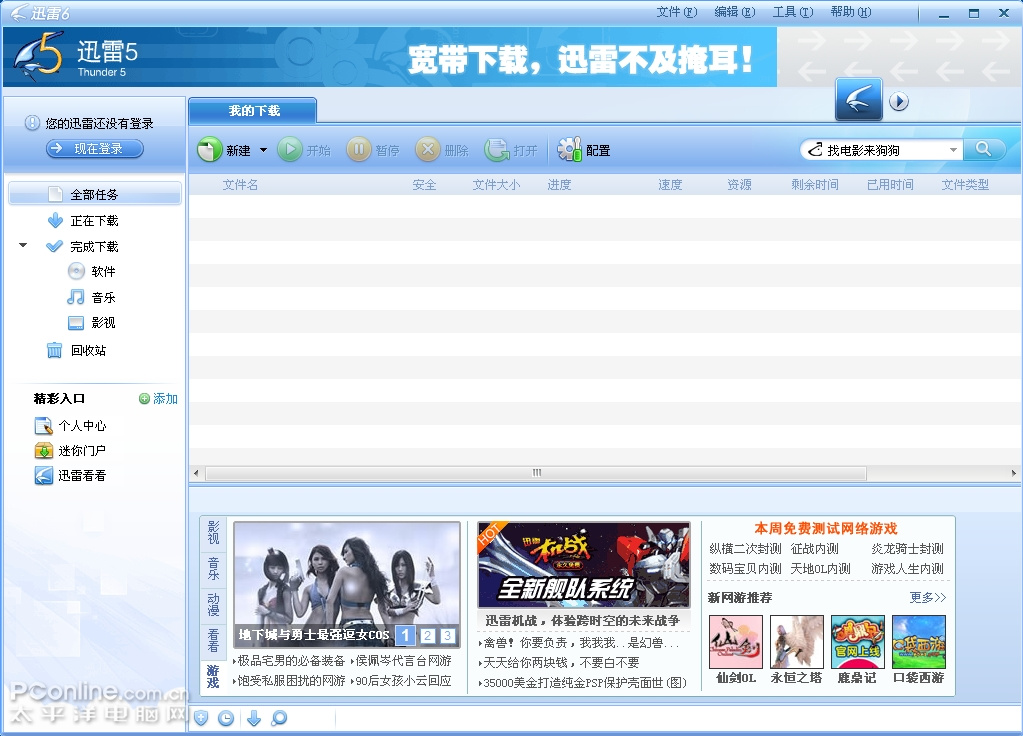Collapse the 完成下载 tree arrow

pyautogui.click(x=23, y=245)
